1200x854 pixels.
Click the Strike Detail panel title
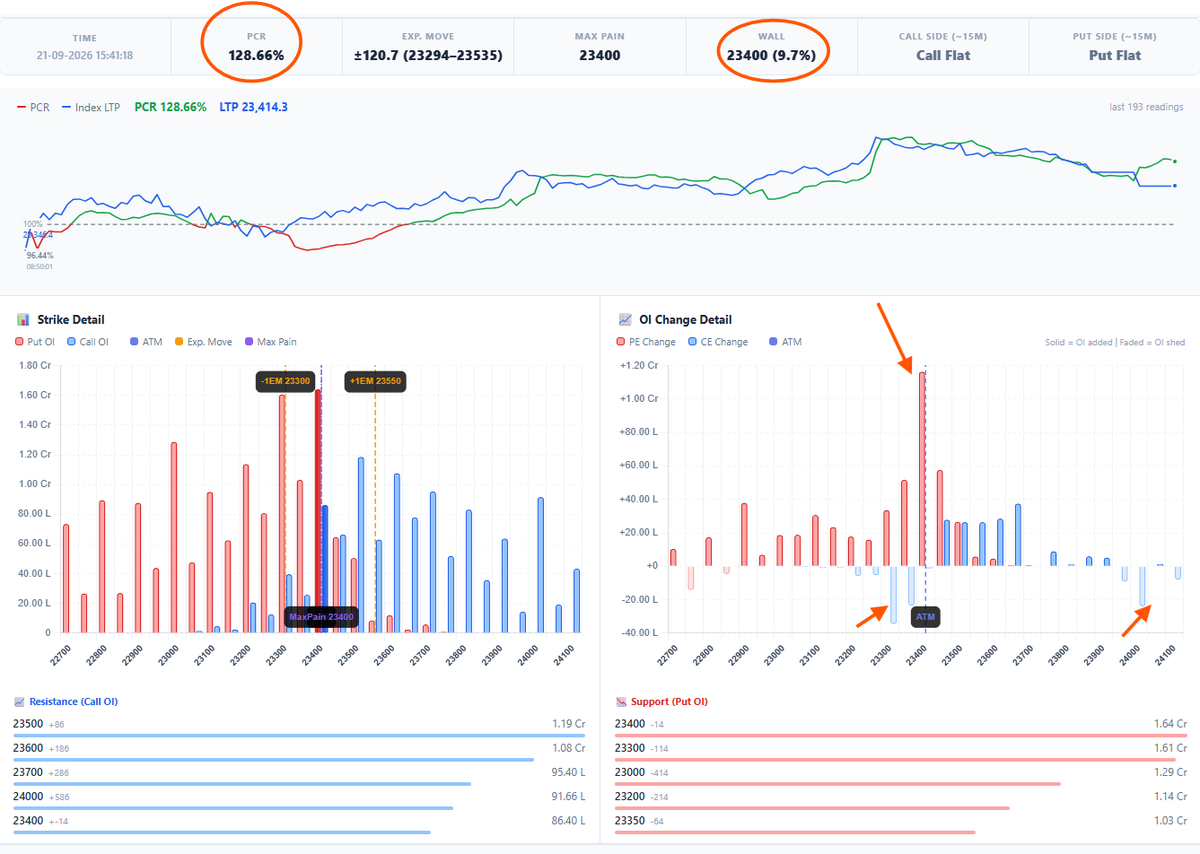pyautogui.click(x=71, y=320)
